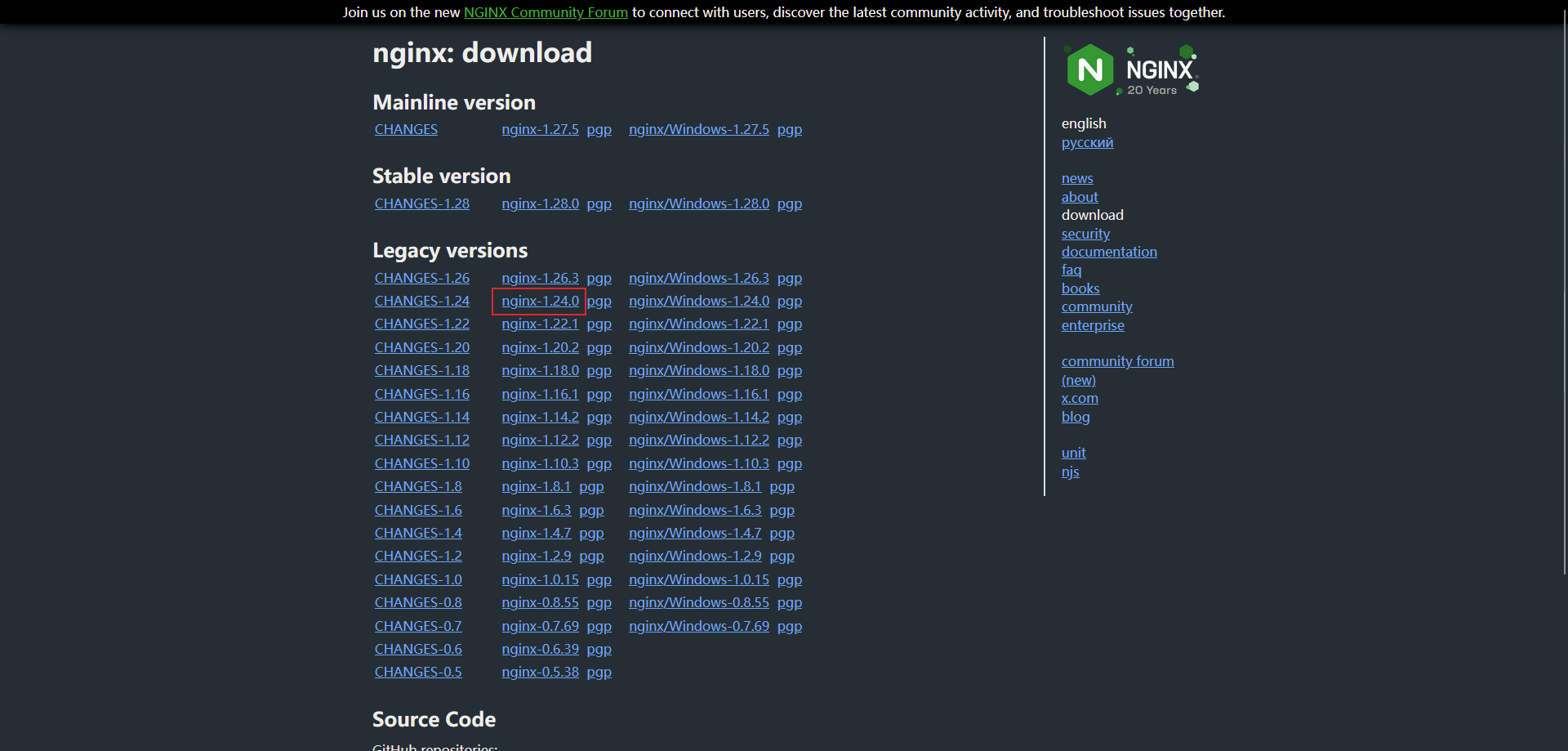Open the books page
This screenshot has width=1568, height=751.
tap(1080, 288)
